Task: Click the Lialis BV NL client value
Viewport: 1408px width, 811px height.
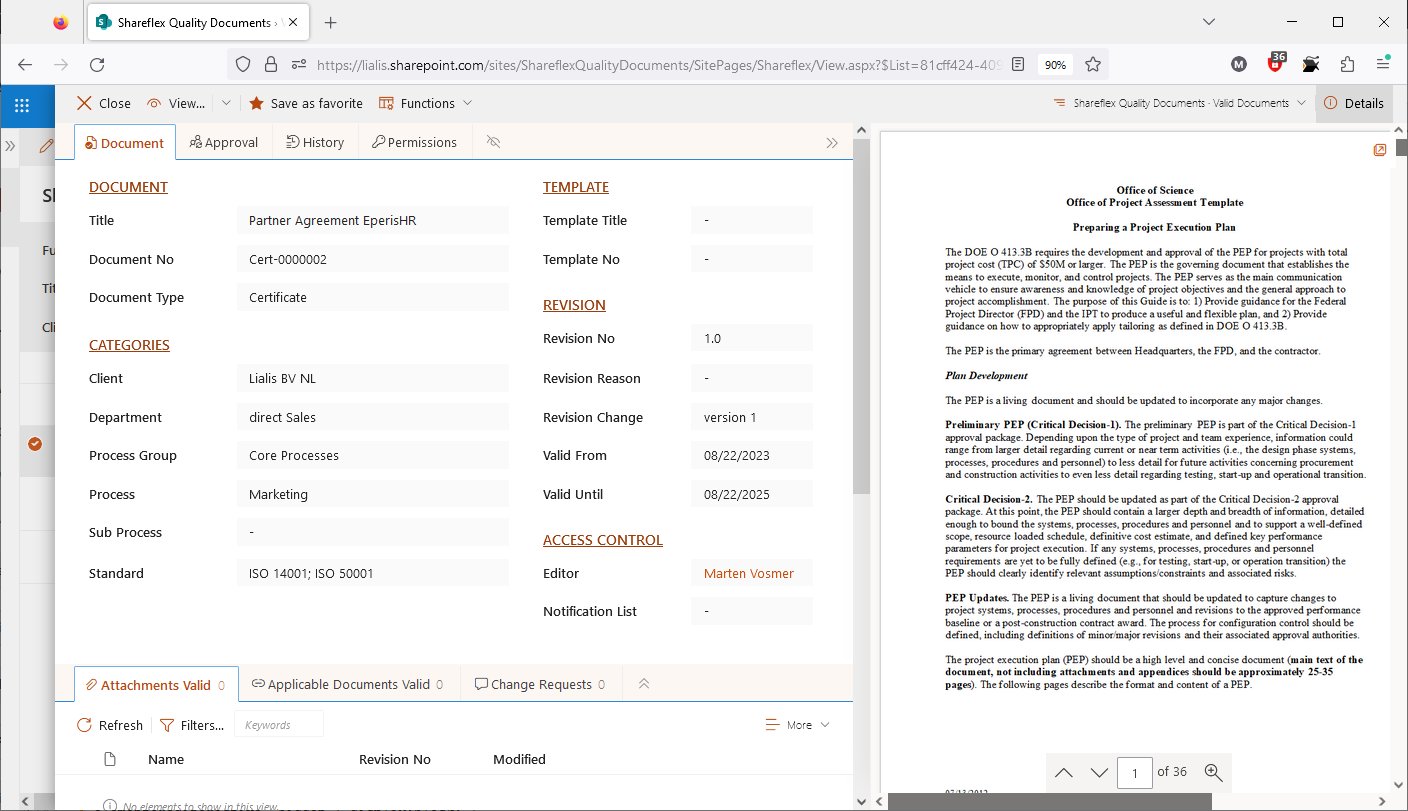Action: 372,378
